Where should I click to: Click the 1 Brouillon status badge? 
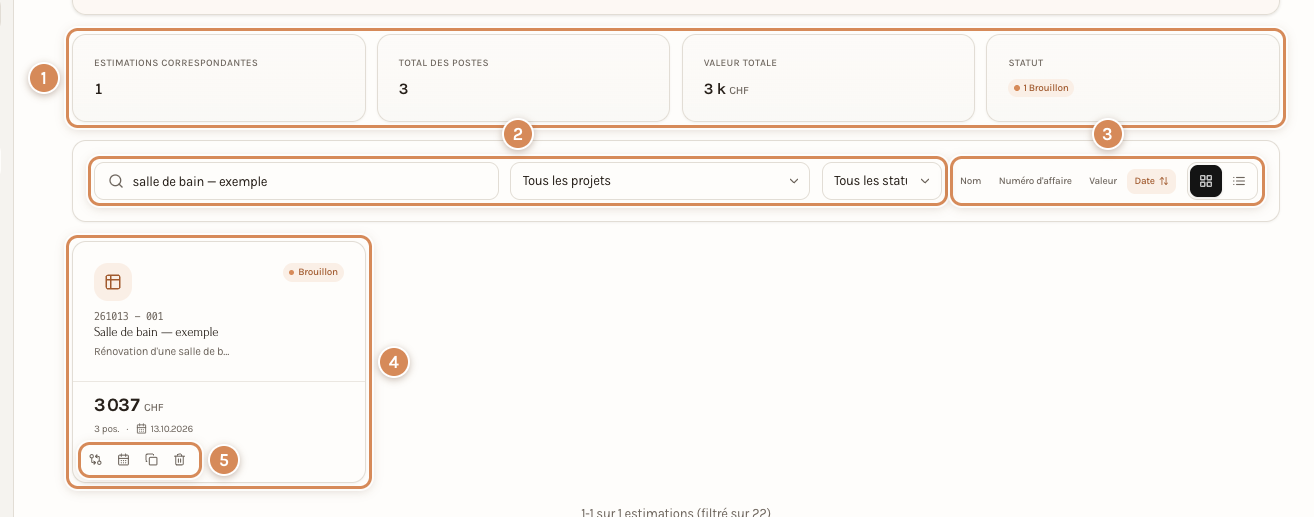point(1041,88)
